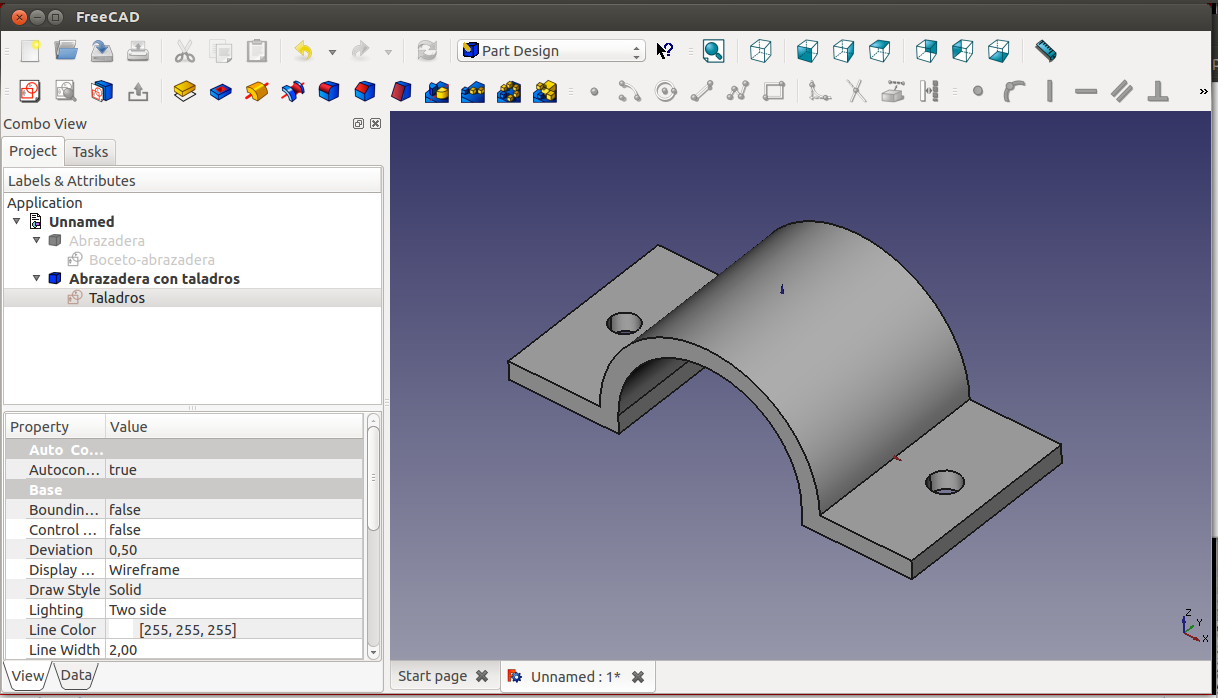The image size is (1218, 698).
Task: Close the Start page tab
Action: [482, 677]
